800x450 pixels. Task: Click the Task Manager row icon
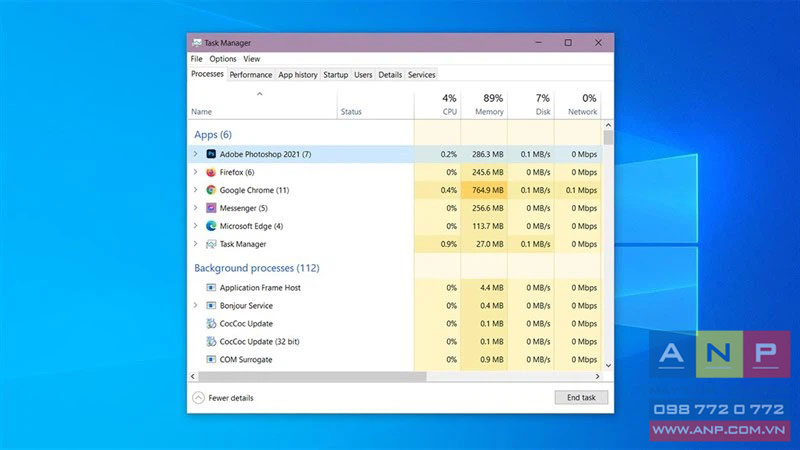click(x=211, y=244)
